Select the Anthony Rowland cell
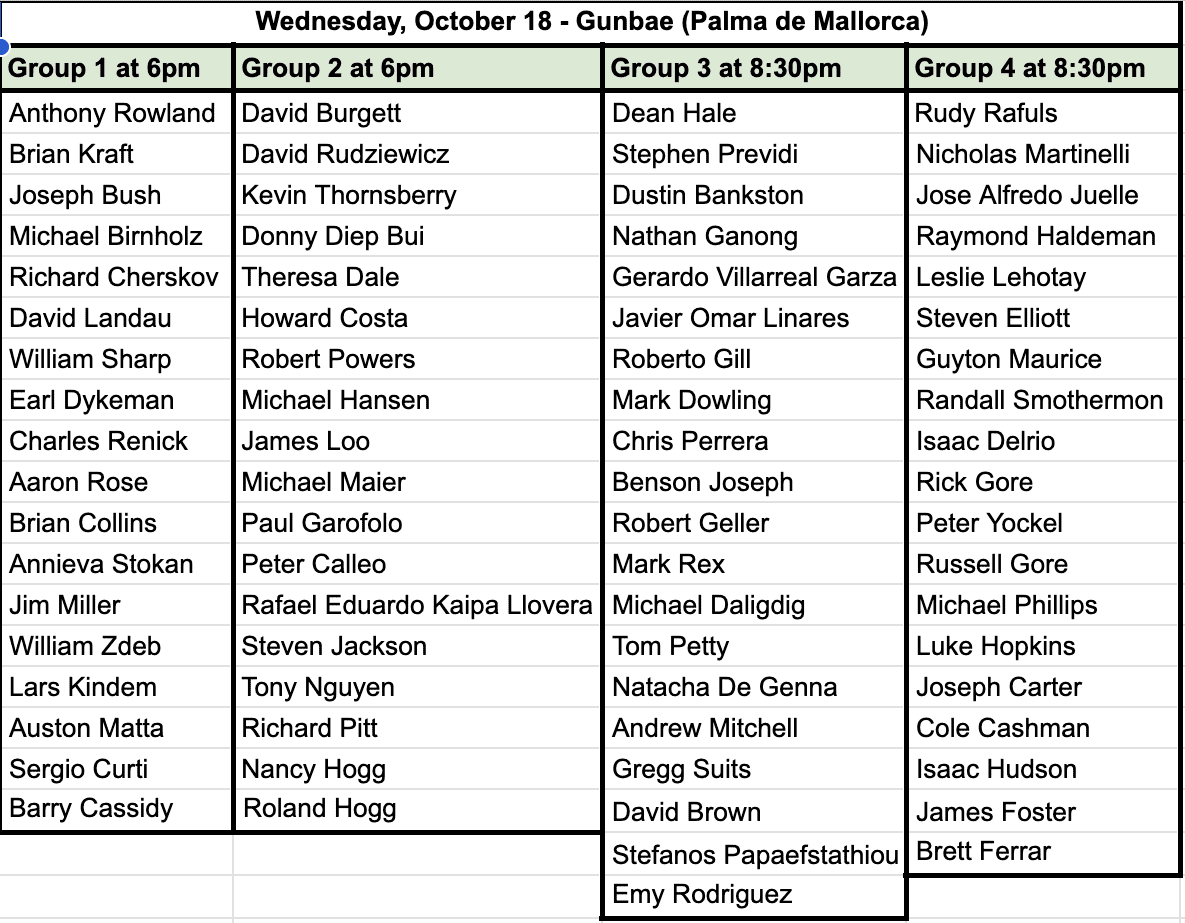Screen dimensions: 1185x923 117,113
